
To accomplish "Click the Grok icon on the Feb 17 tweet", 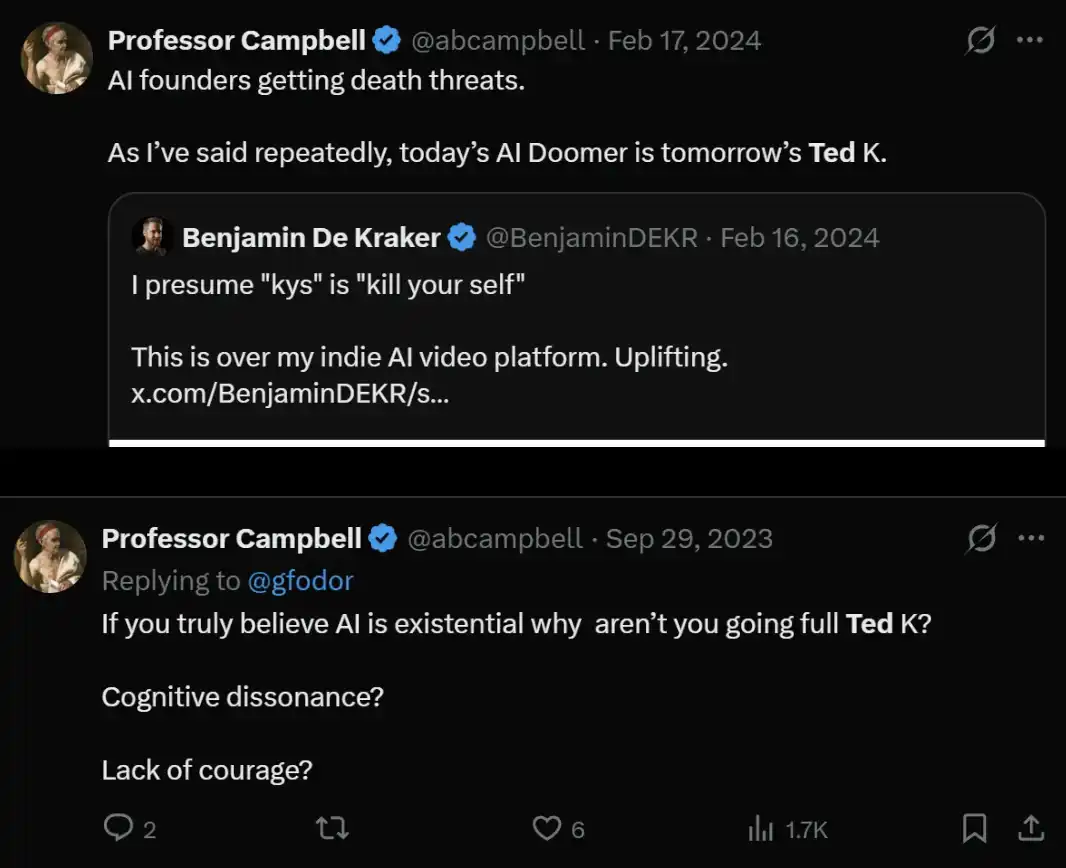I will click(x=980, y=40).
